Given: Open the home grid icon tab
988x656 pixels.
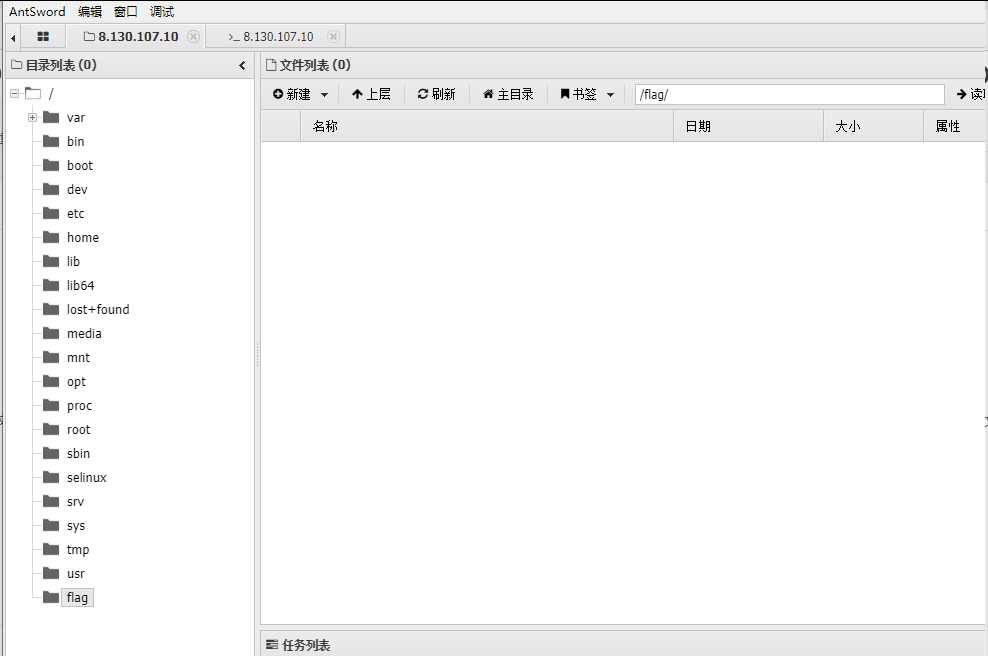Looking at the screenshot, I should [x=43, y=37].
